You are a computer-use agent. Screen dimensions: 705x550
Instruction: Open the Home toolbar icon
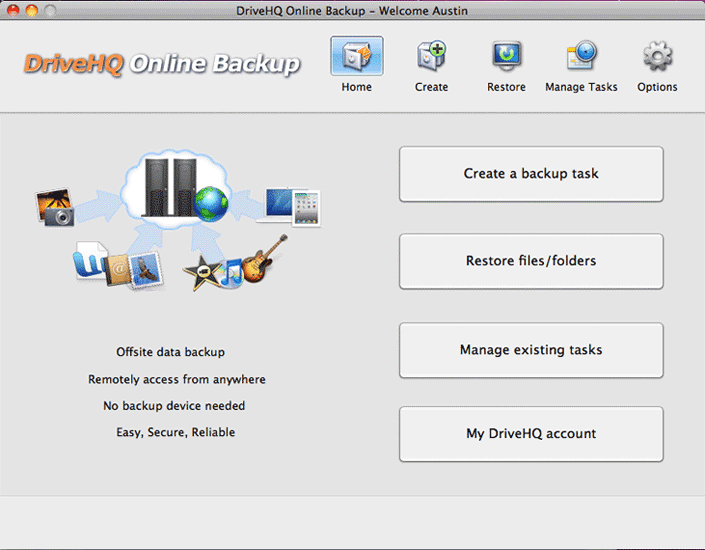(x=357, y=56)
